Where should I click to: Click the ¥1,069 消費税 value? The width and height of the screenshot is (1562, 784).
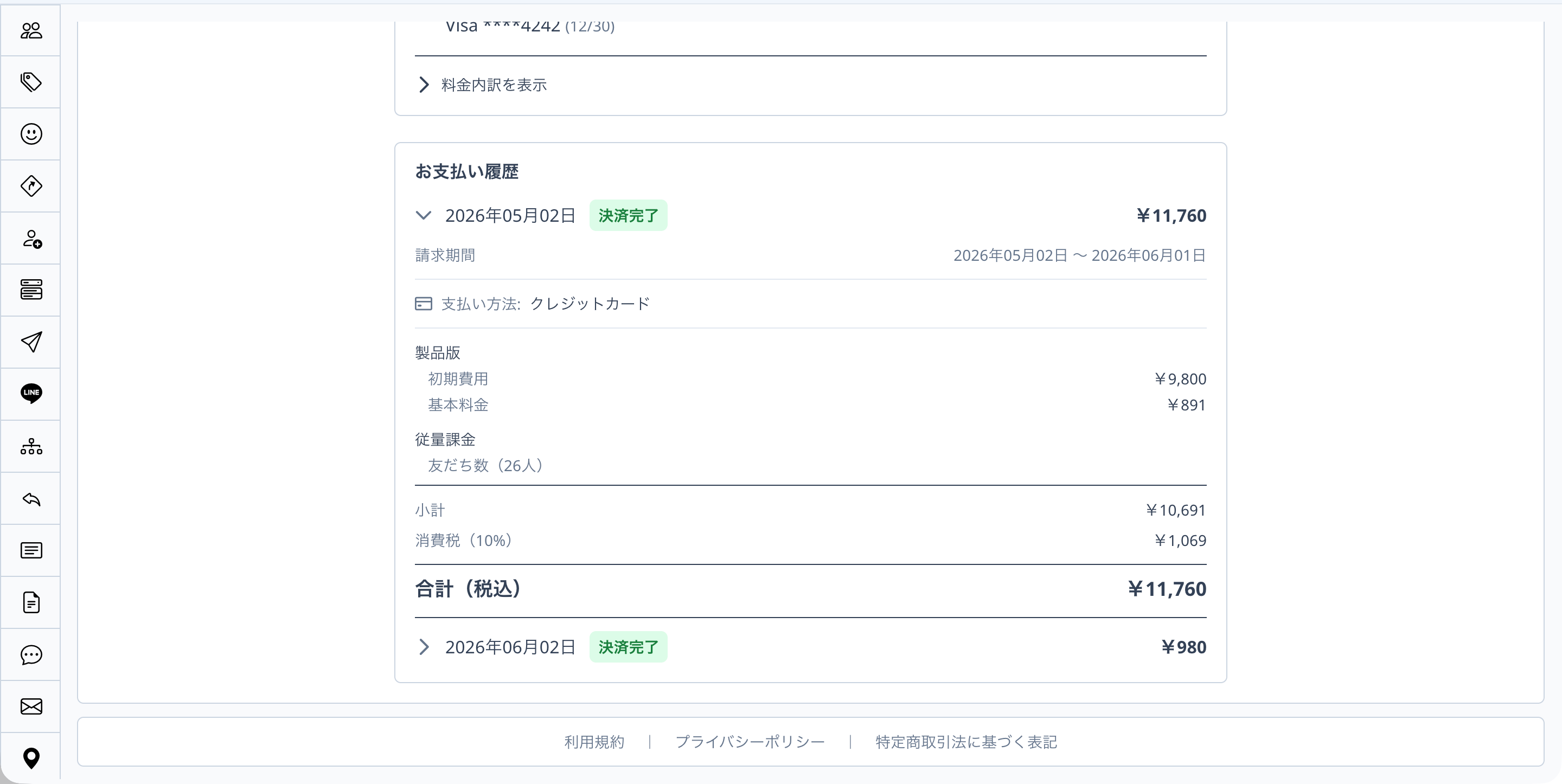(1180, 541)
